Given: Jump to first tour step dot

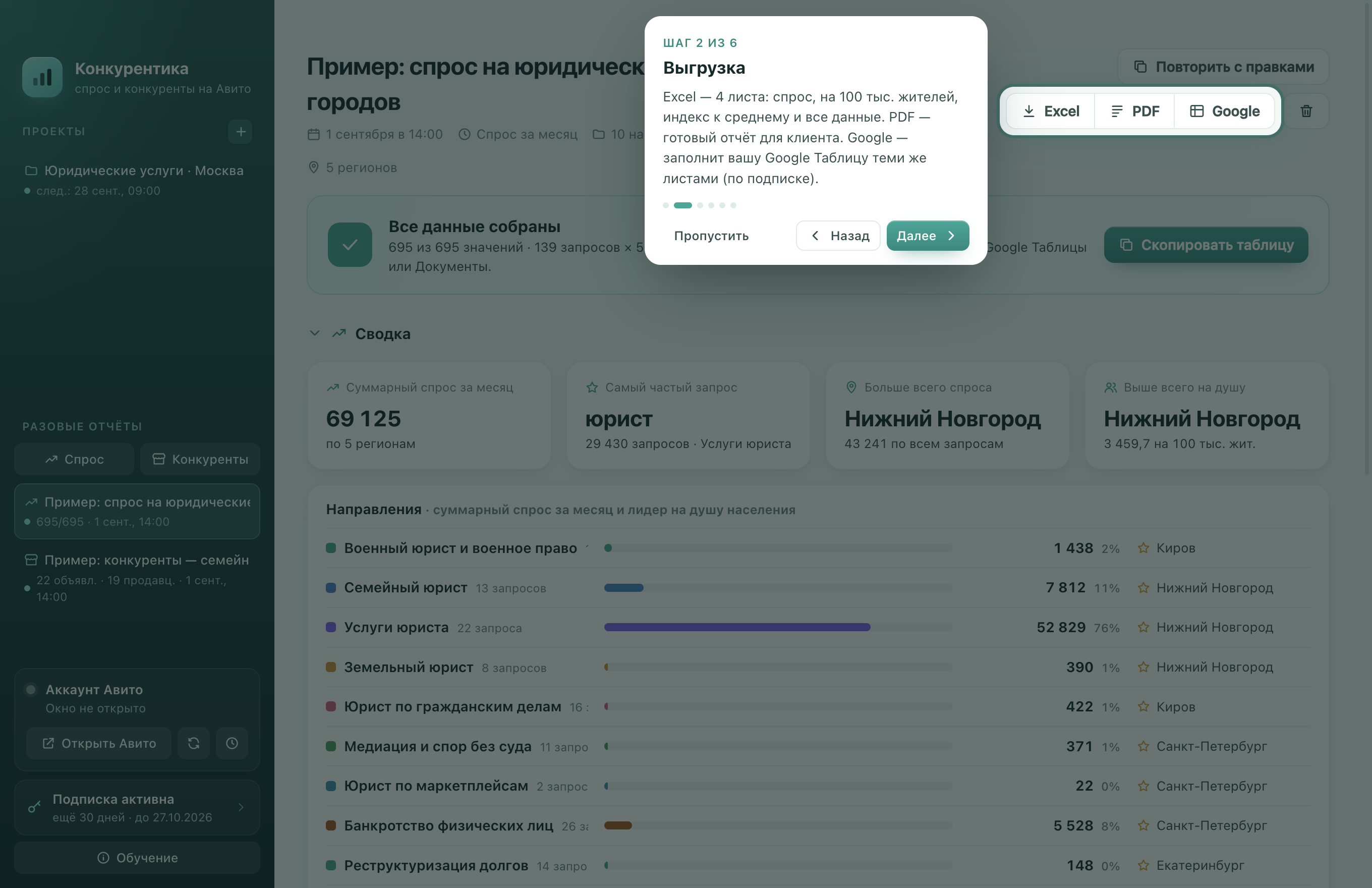Looking at the screenshot, I should (666, 205).
